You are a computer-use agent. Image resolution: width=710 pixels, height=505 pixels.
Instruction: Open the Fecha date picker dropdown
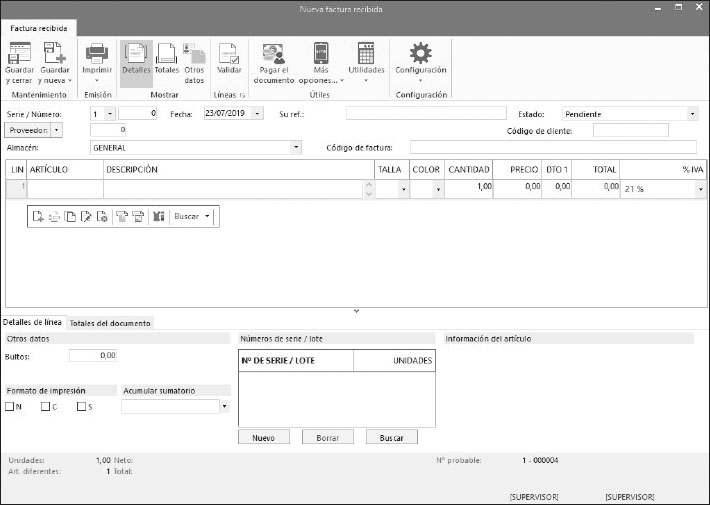pyautogui.click(x=258, y=114)
